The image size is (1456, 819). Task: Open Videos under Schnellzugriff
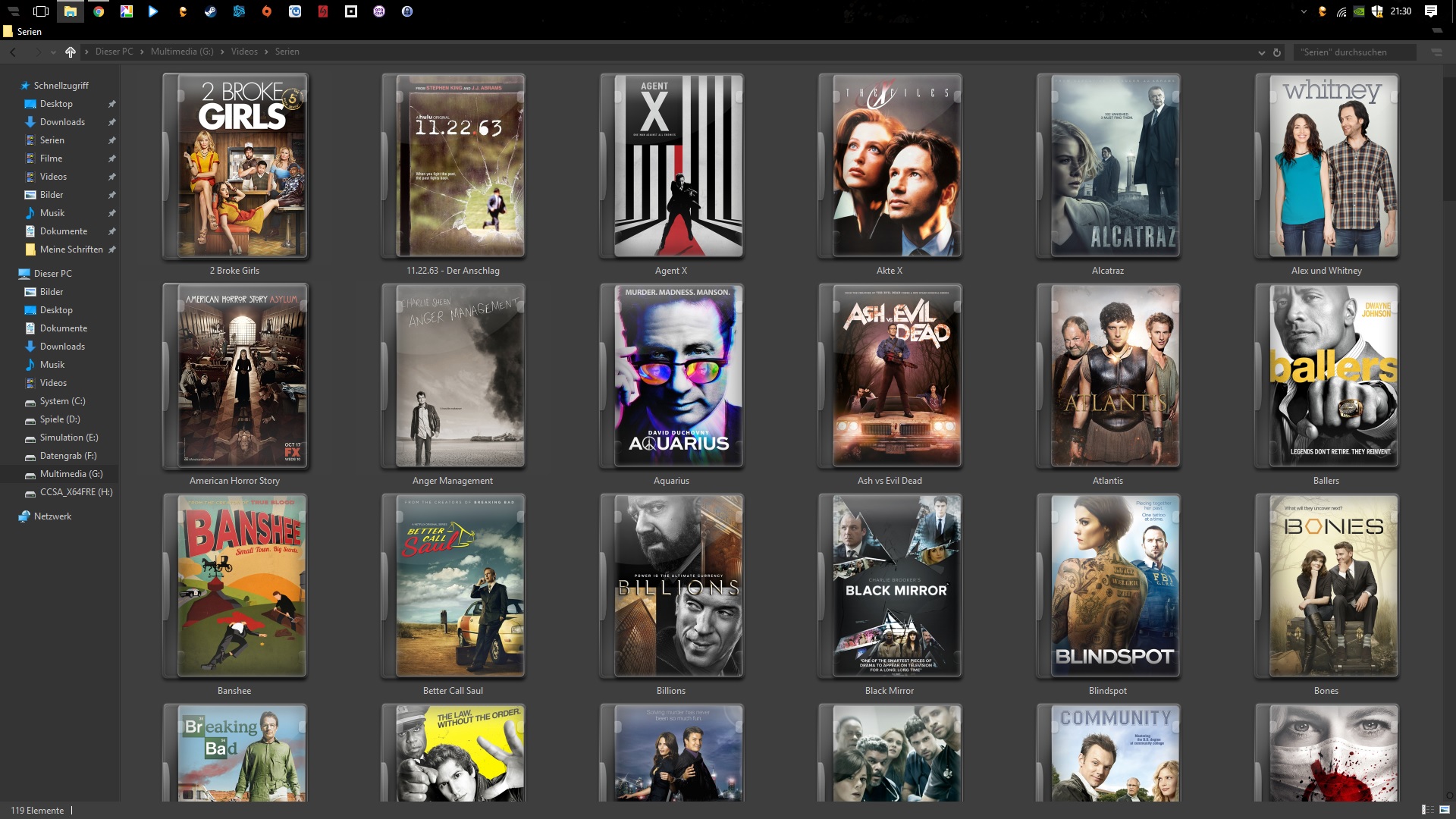click(53, 177)
